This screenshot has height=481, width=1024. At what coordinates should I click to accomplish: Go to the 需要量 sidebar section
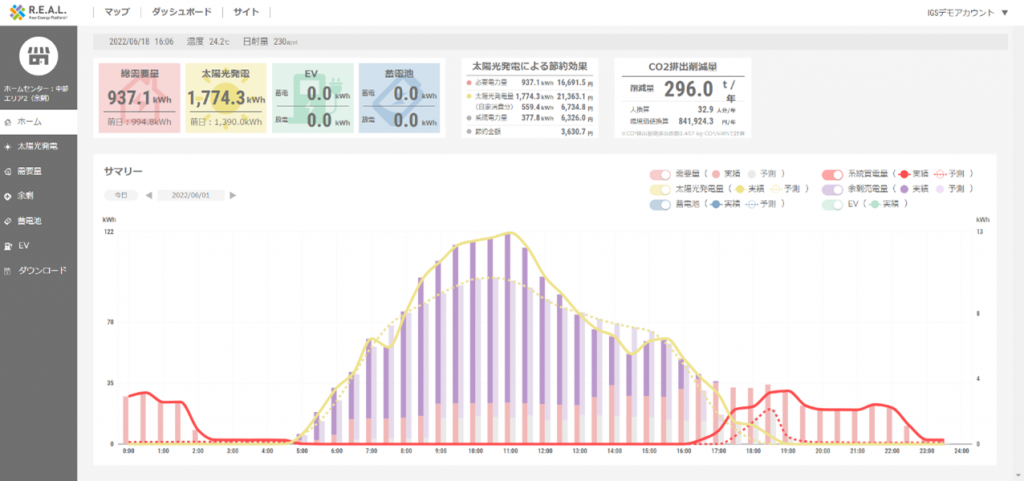[x=38, y=171]
